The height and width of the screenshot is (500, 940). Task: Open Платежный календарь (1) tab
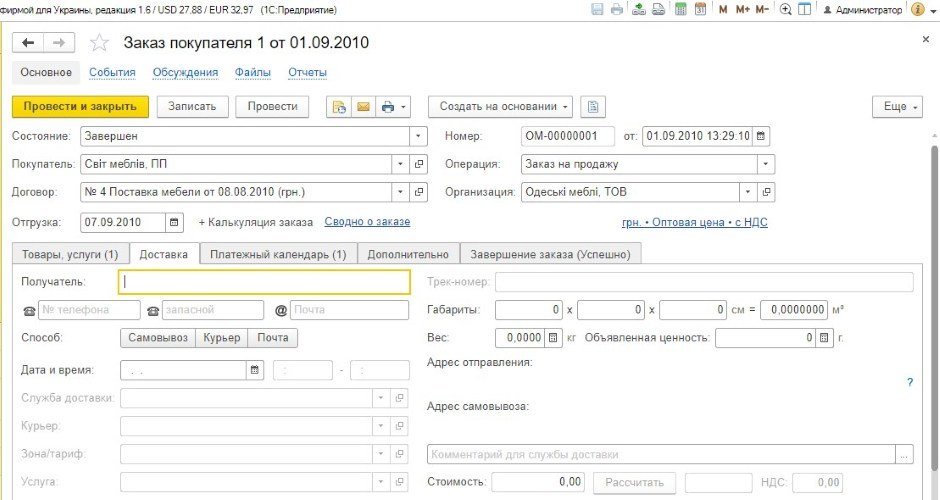coord(278,254)
